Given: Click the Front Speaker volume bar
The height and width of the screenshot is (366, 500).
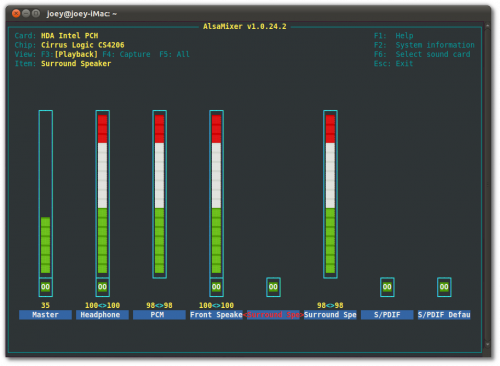Looking at the screenshot, I should [x=217, y=194].
